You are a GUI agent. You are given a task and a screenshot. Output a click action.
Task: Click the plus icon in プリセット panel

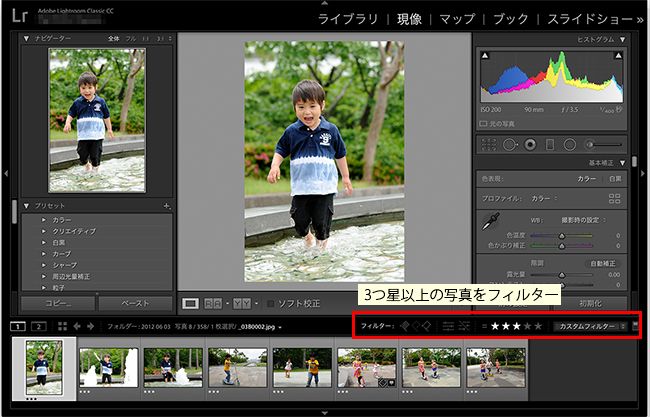[167, 205]
